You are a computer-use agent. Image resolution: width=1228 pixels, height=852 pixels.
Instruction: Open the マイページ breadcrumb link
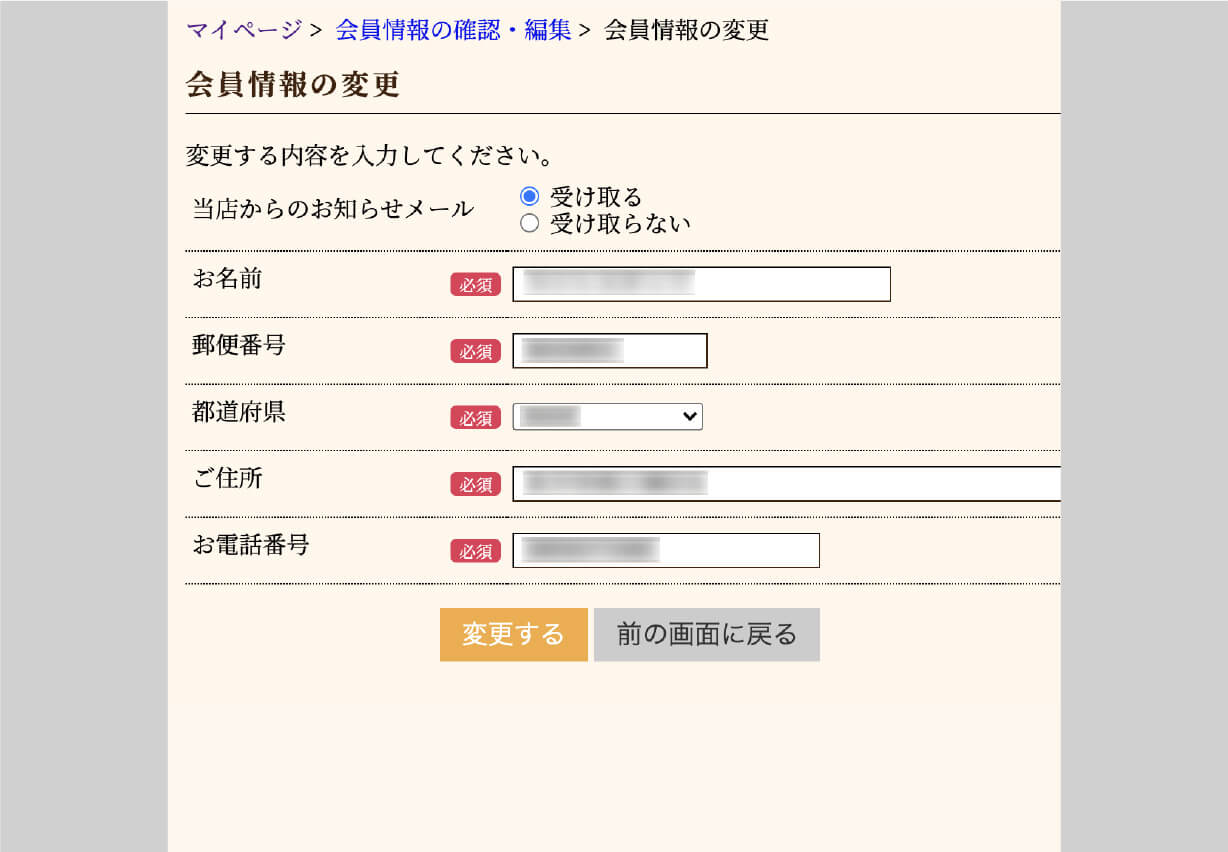point(244,30)
